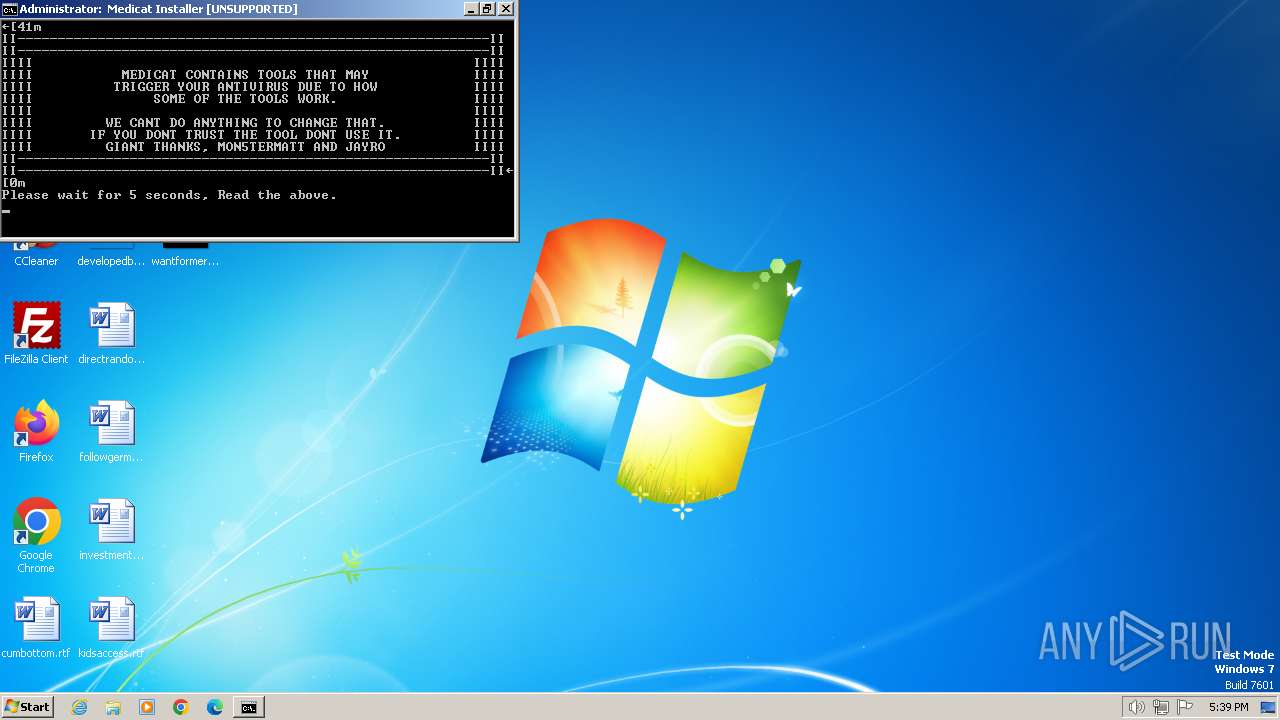Click the Medicat Installer title bar

point(258,9)
